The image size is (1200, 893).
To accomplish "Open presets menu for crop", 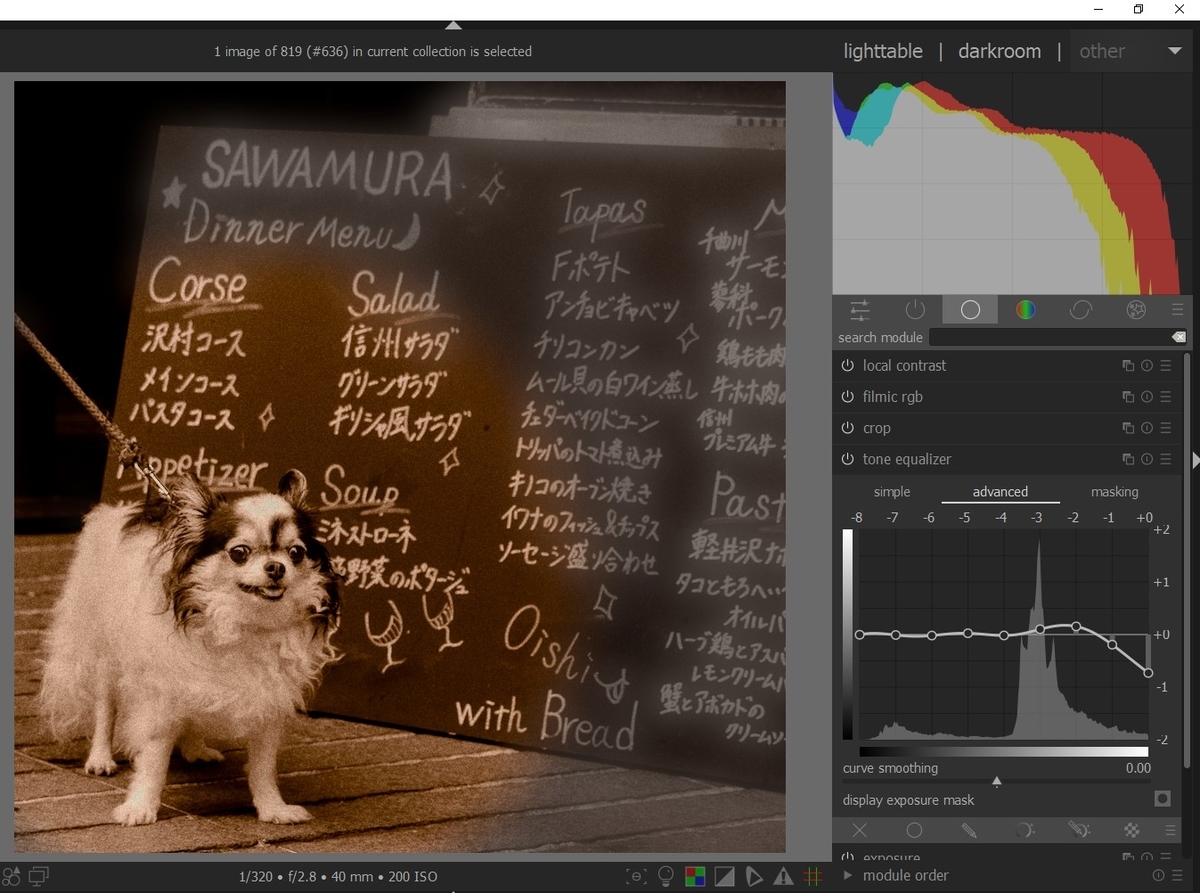I will pos(1166,428).
